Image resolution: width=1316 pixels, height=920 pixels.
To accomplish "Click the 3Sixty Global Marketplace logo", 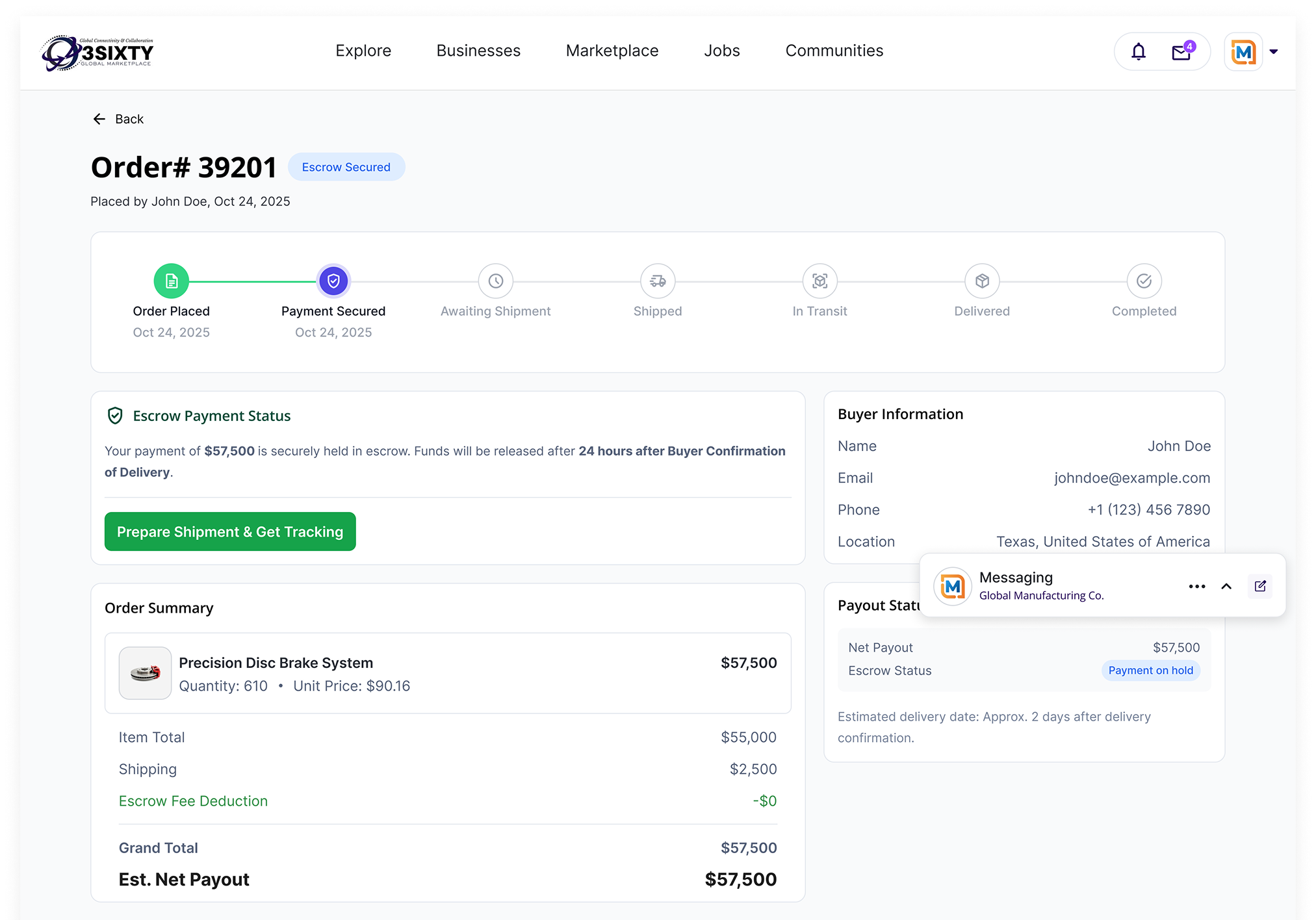I will [97, 53].
